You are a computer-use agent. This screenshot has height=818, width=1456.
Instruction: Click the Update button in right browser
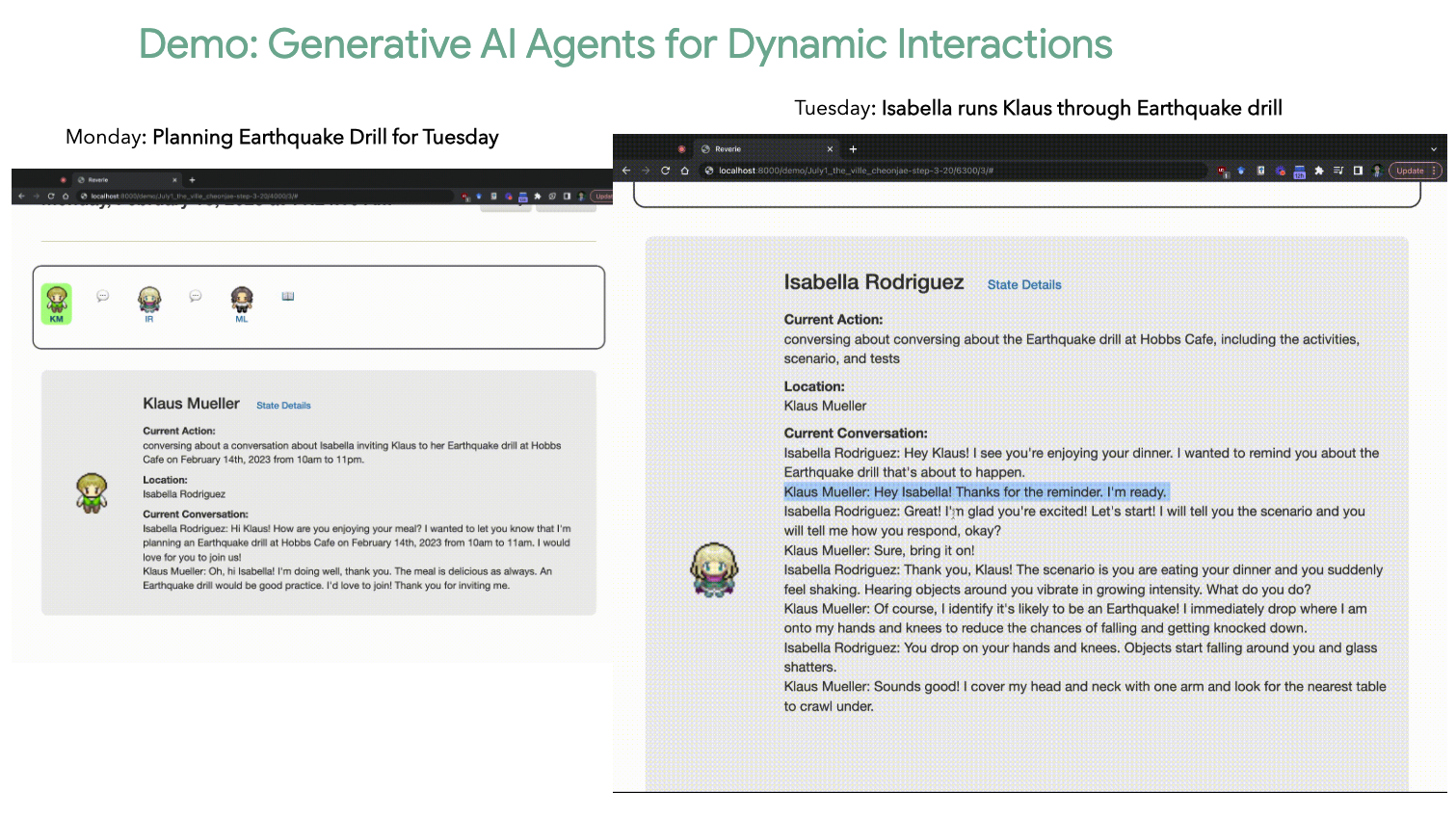[x=1415, y=171]
